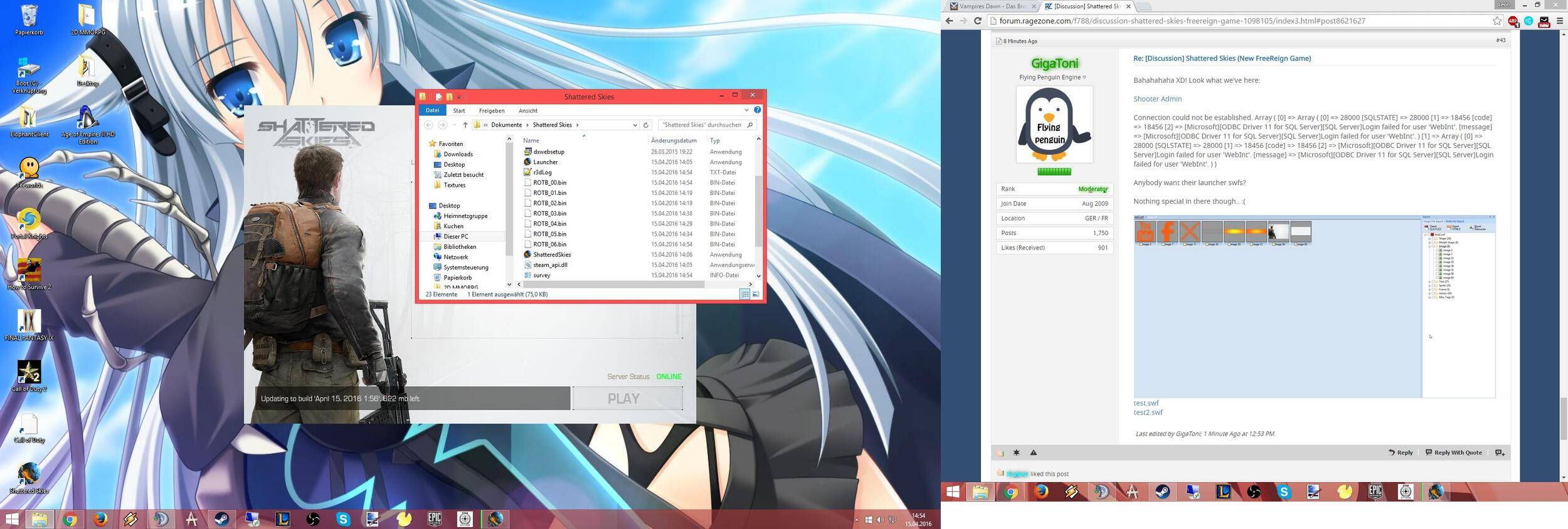Select the Launcher file in Explorer
The width and height of the screenshot is (1568, 529).
point(545,162)
